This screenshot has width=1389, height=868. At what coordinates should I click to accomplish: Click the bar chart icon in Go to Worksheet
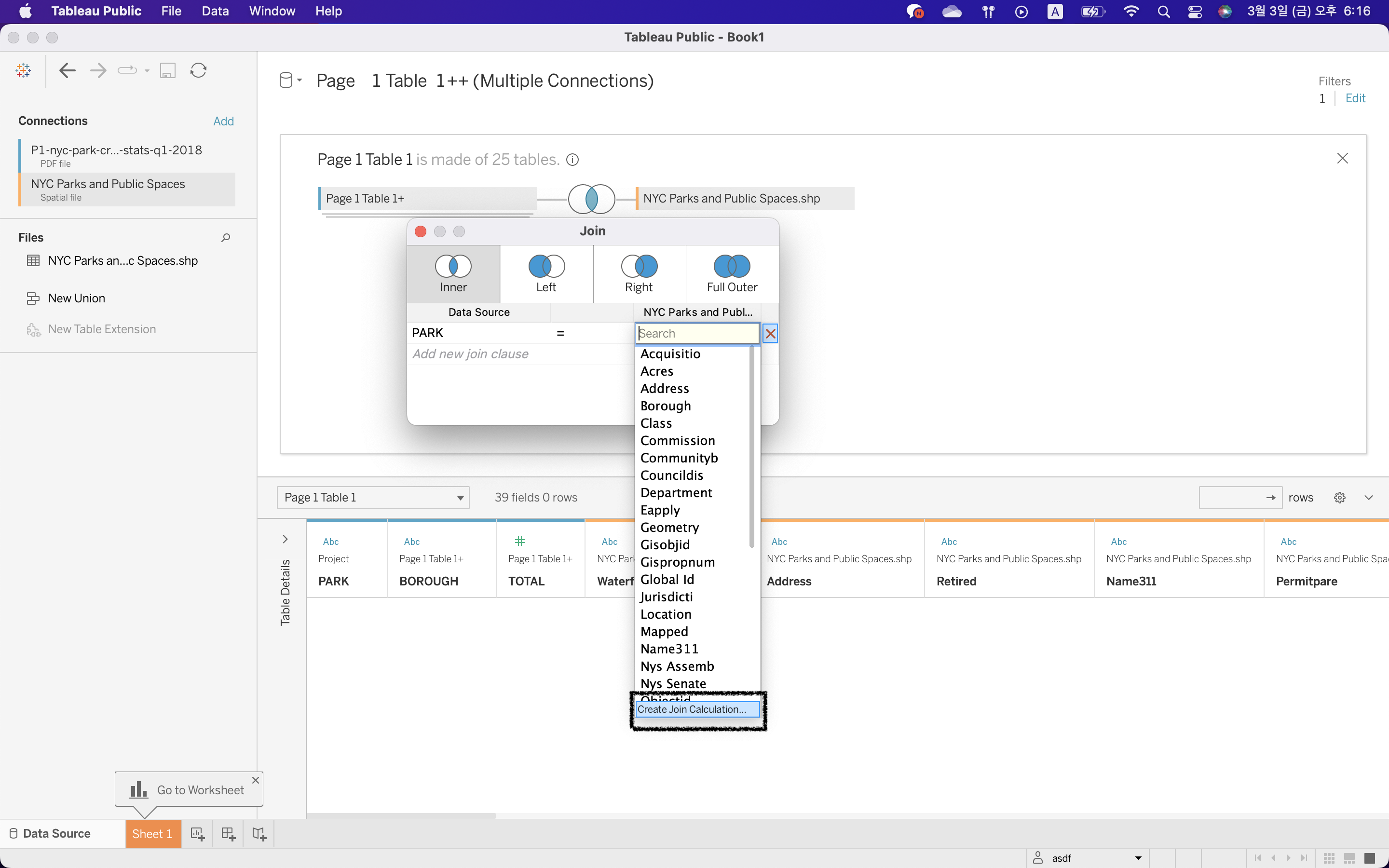pyautogui.click(x=138, y=789)
